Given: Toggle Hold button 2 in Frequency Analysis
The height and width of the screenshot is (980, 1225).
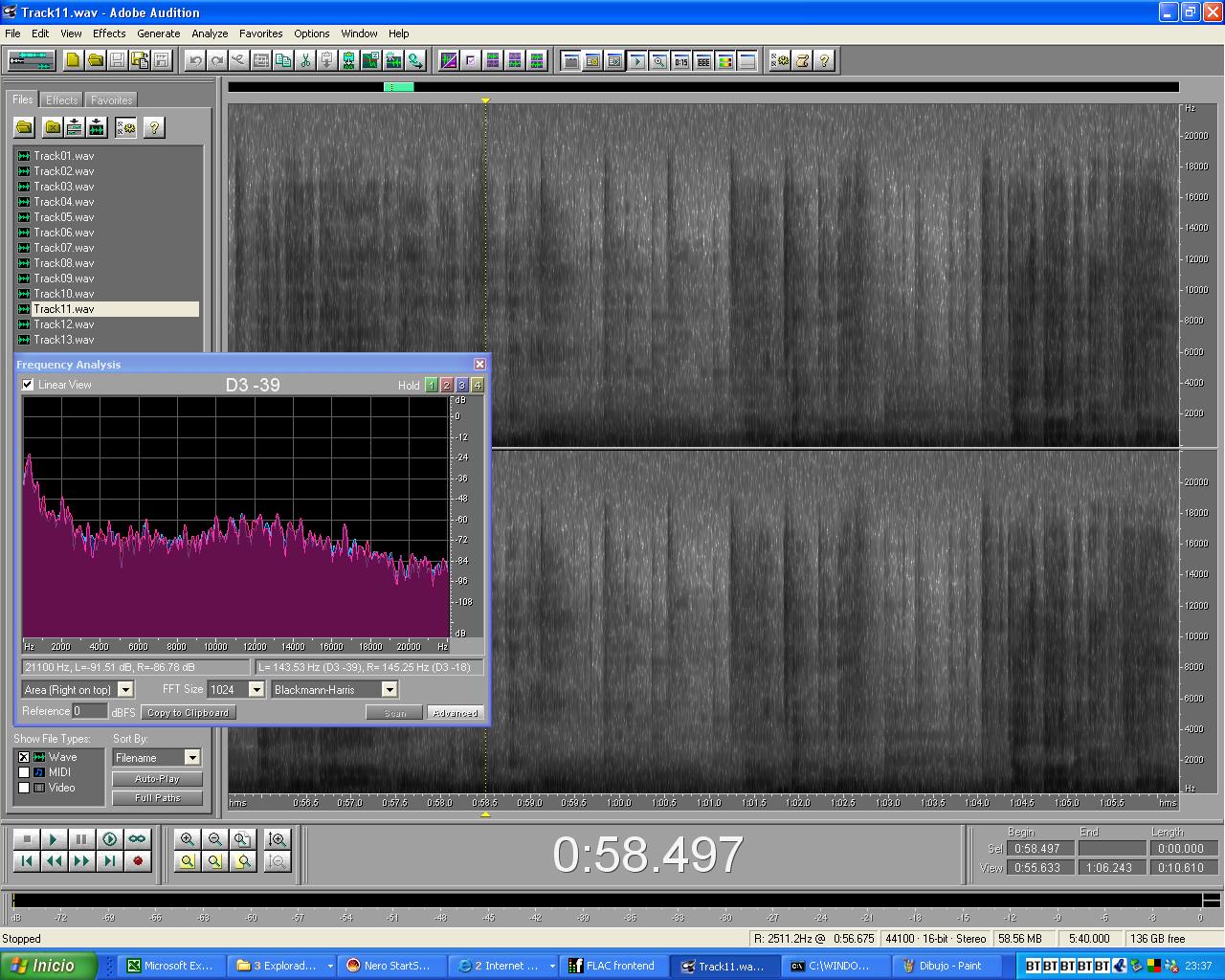Looking at the screenshot, I should point(447,385).
